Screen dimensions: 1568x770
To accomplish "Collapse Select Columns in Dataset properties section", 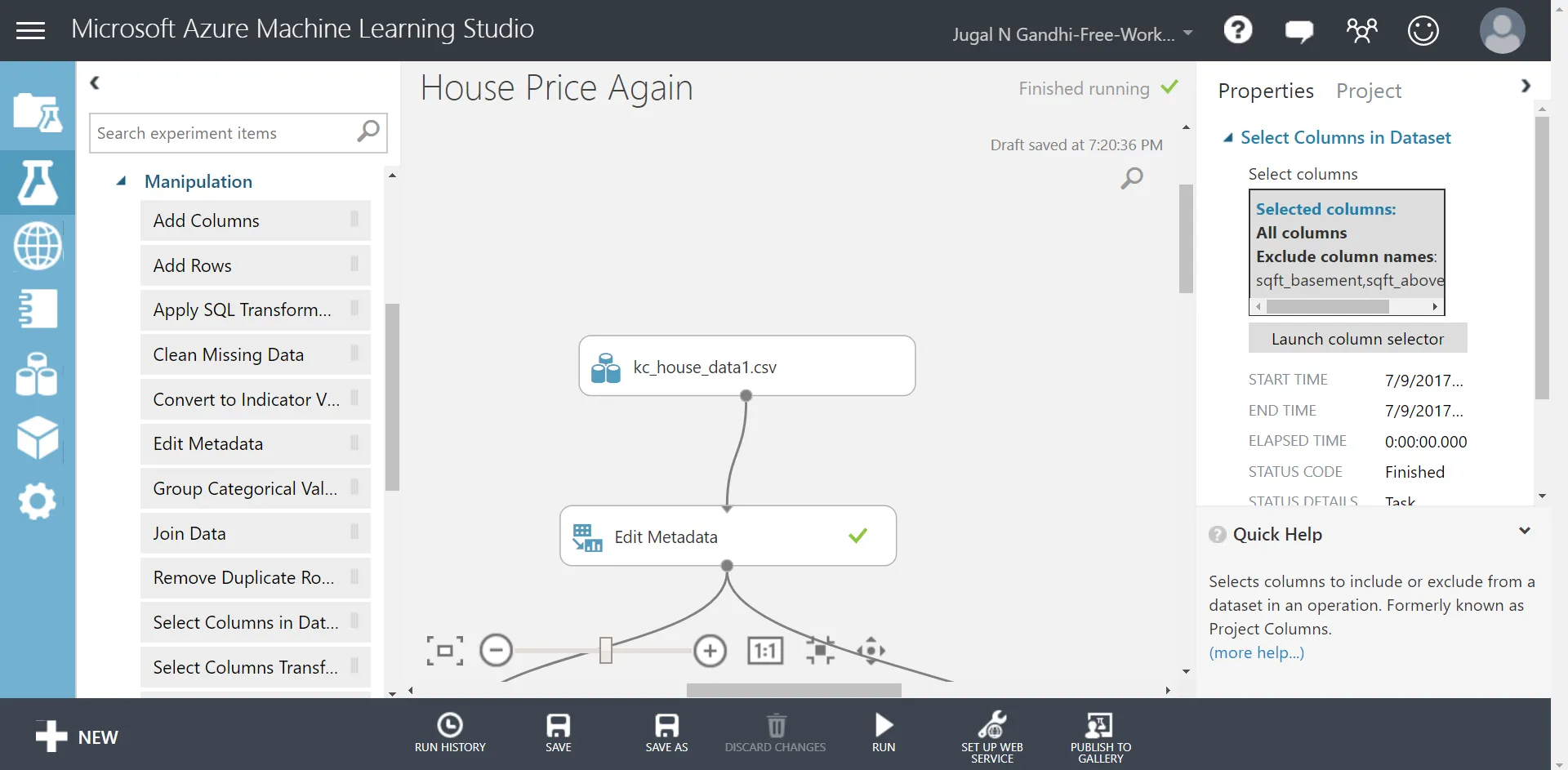I will tap(1227, 138).
